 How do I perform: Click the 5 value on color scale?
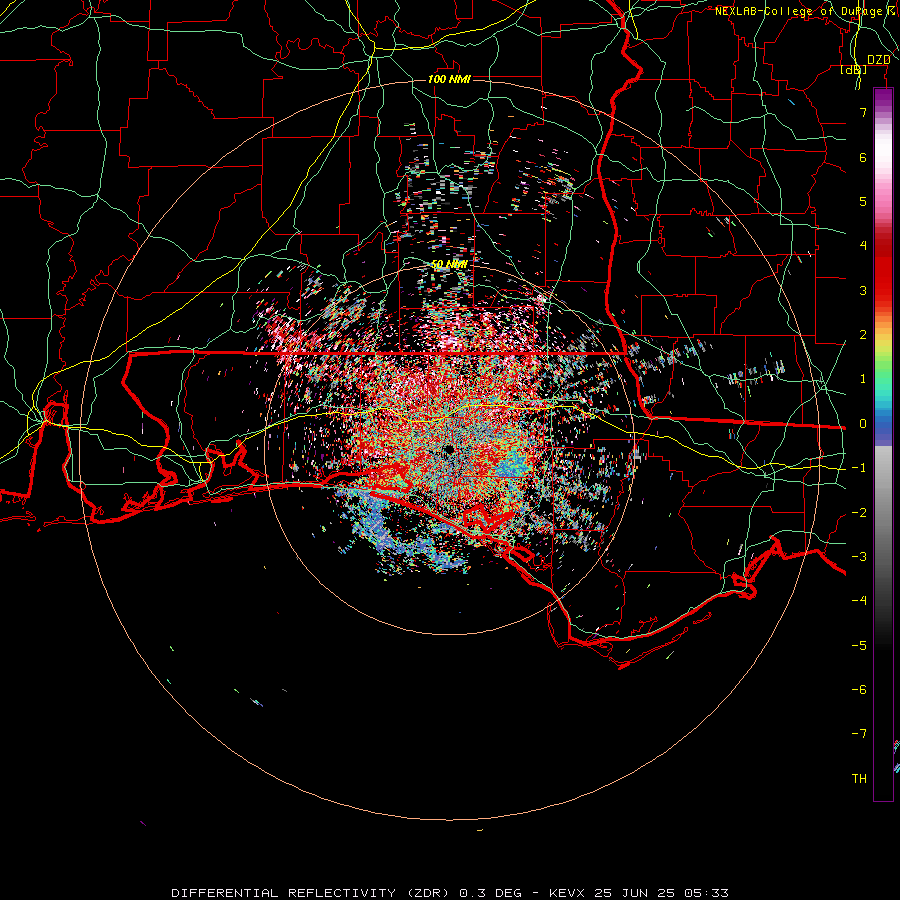pos(863,201)
